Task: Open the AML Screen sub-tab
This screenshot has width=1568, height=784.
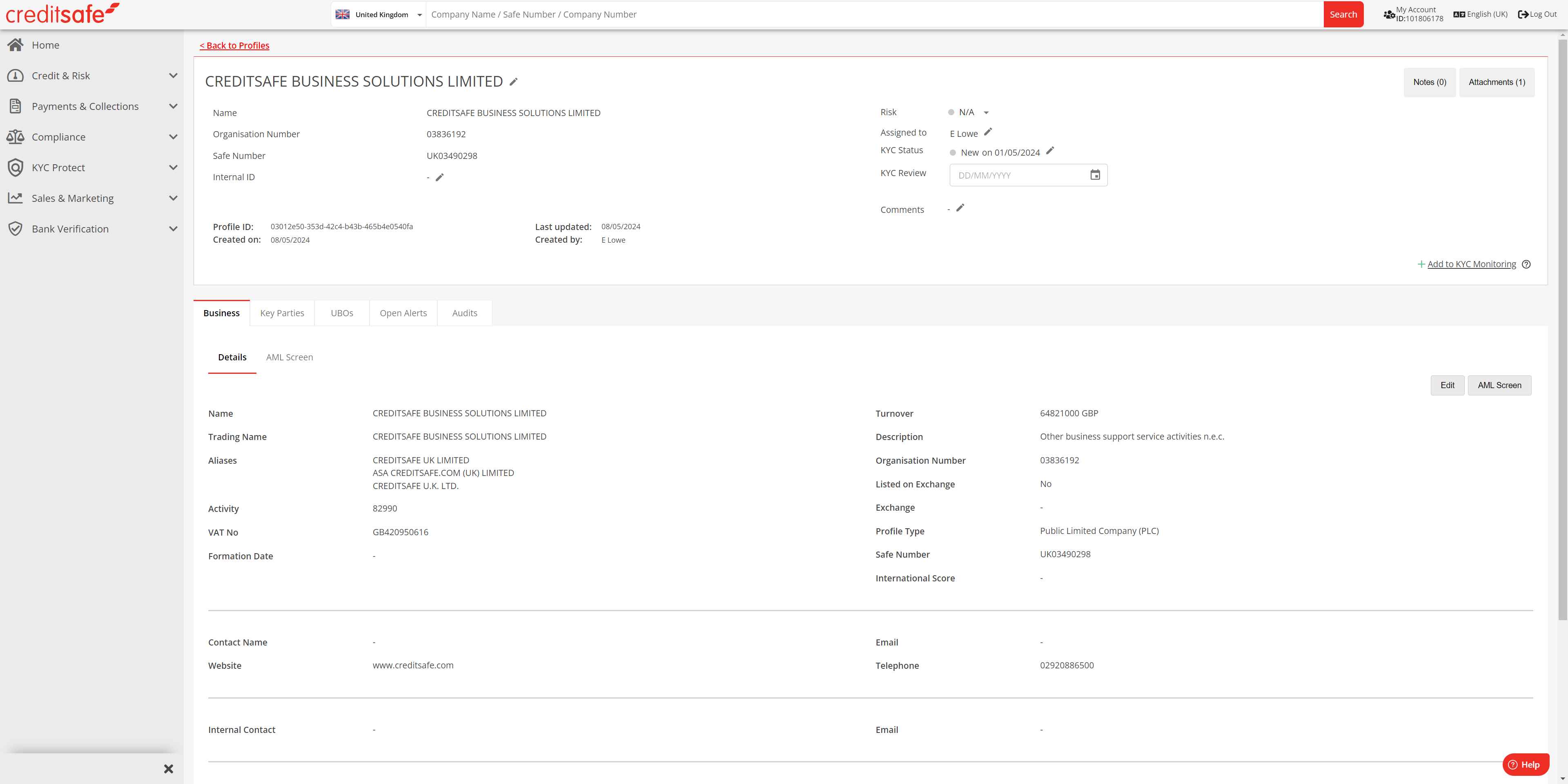Action: (290, 357)
